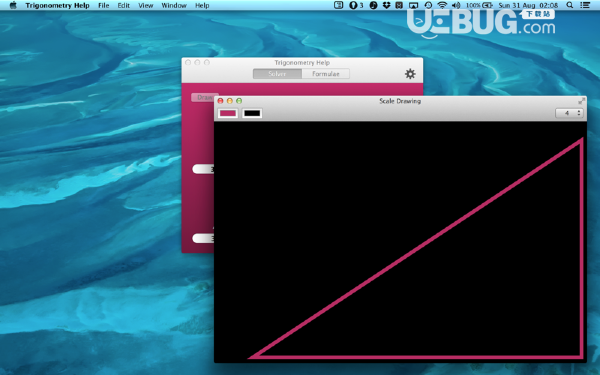Image resolution: width=600 pixels, height=375 pixels.
Task: Open the View menu
Action: point(145,5)
